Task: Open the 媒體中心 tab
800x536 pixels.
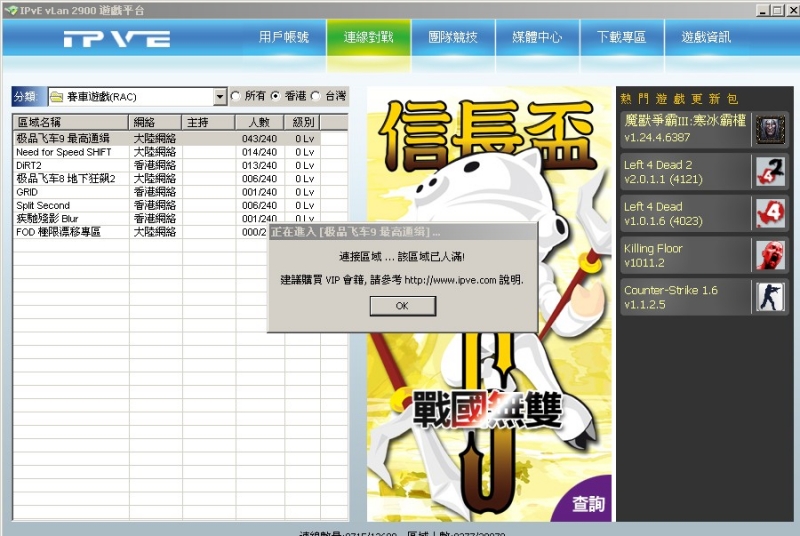Action: pos(538,37)
